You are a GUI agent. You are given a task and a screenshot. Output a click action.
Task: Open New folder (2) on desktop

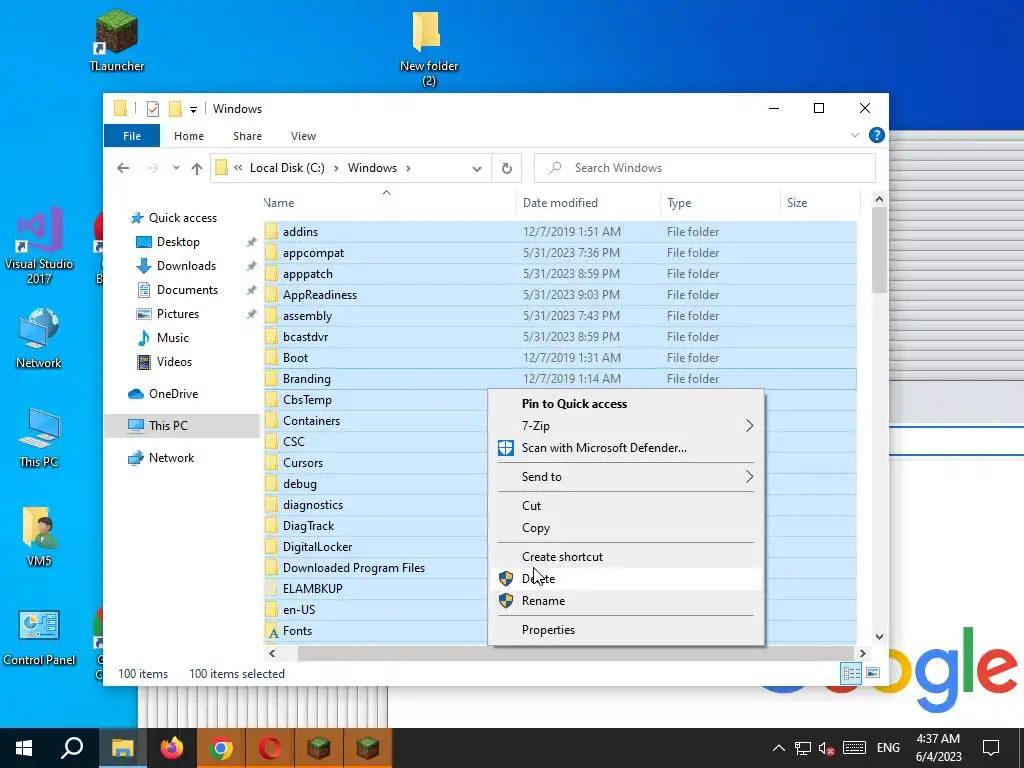coord(428,49)
